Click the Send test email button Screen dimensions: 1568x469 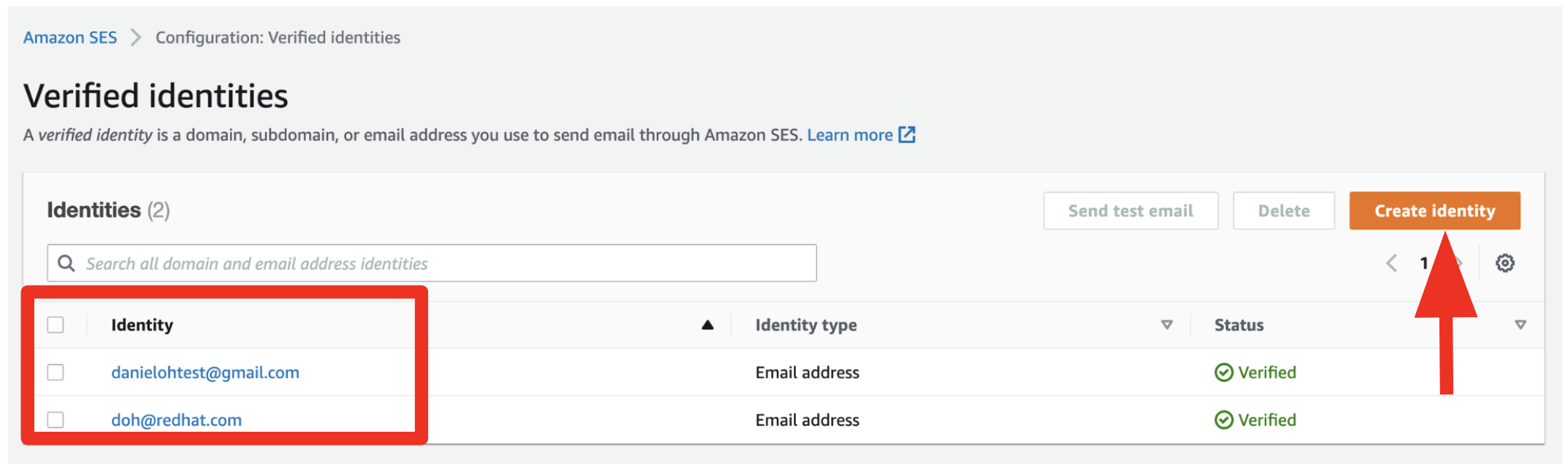(1130, 211)
